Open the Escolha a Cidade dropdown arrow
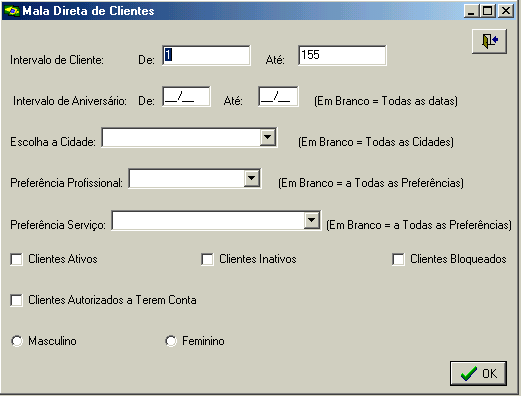 268,137
